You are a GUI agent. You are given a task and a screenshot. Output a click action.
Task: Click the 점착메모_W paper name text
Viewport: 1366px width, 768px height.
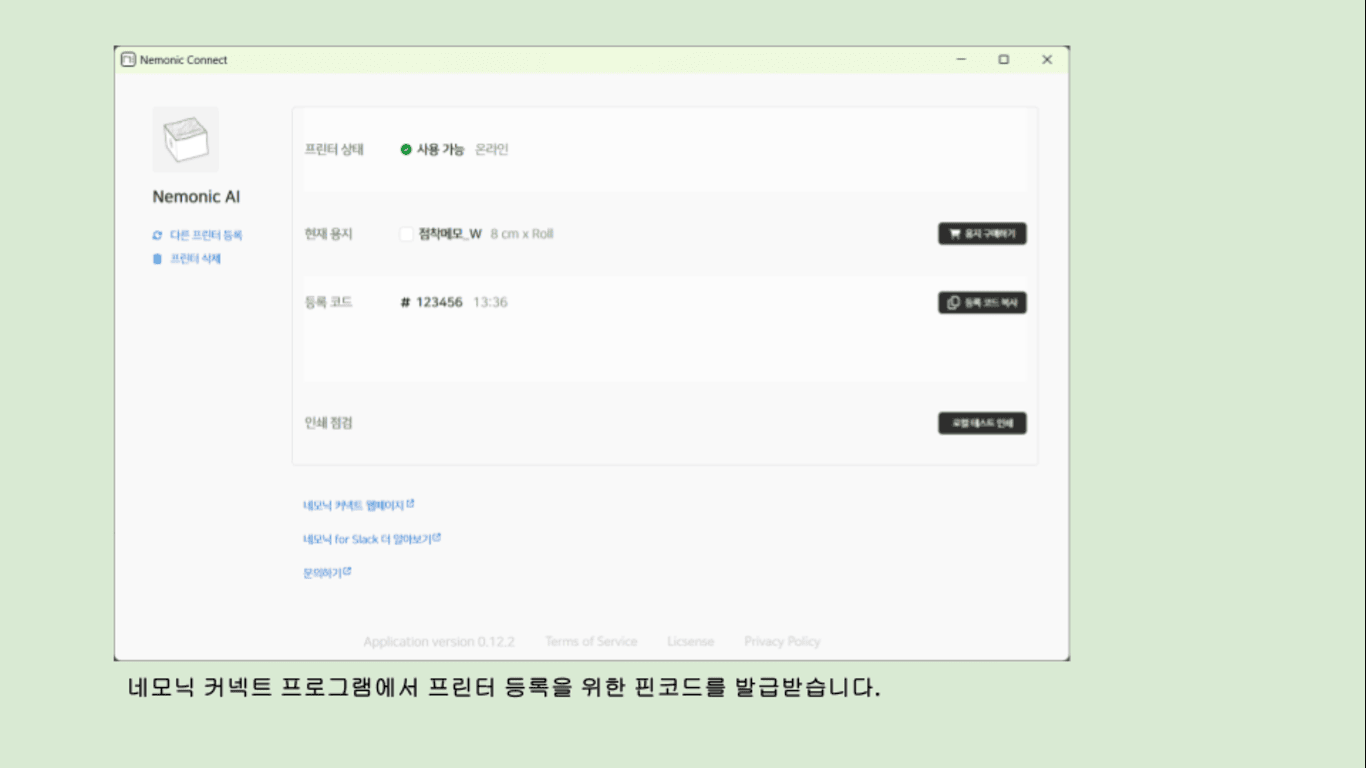450,234
